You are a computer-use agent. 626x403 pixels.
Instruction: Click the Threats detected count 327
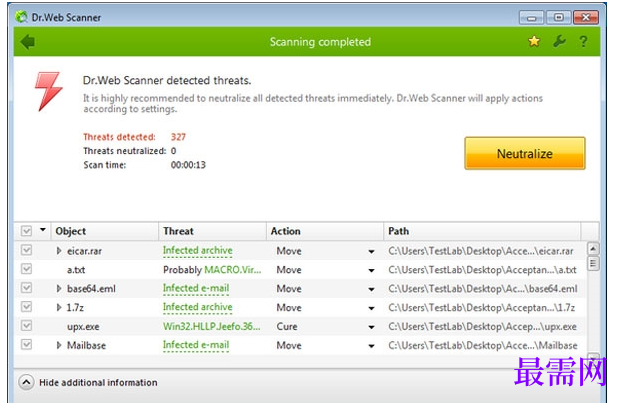point(178,137)
